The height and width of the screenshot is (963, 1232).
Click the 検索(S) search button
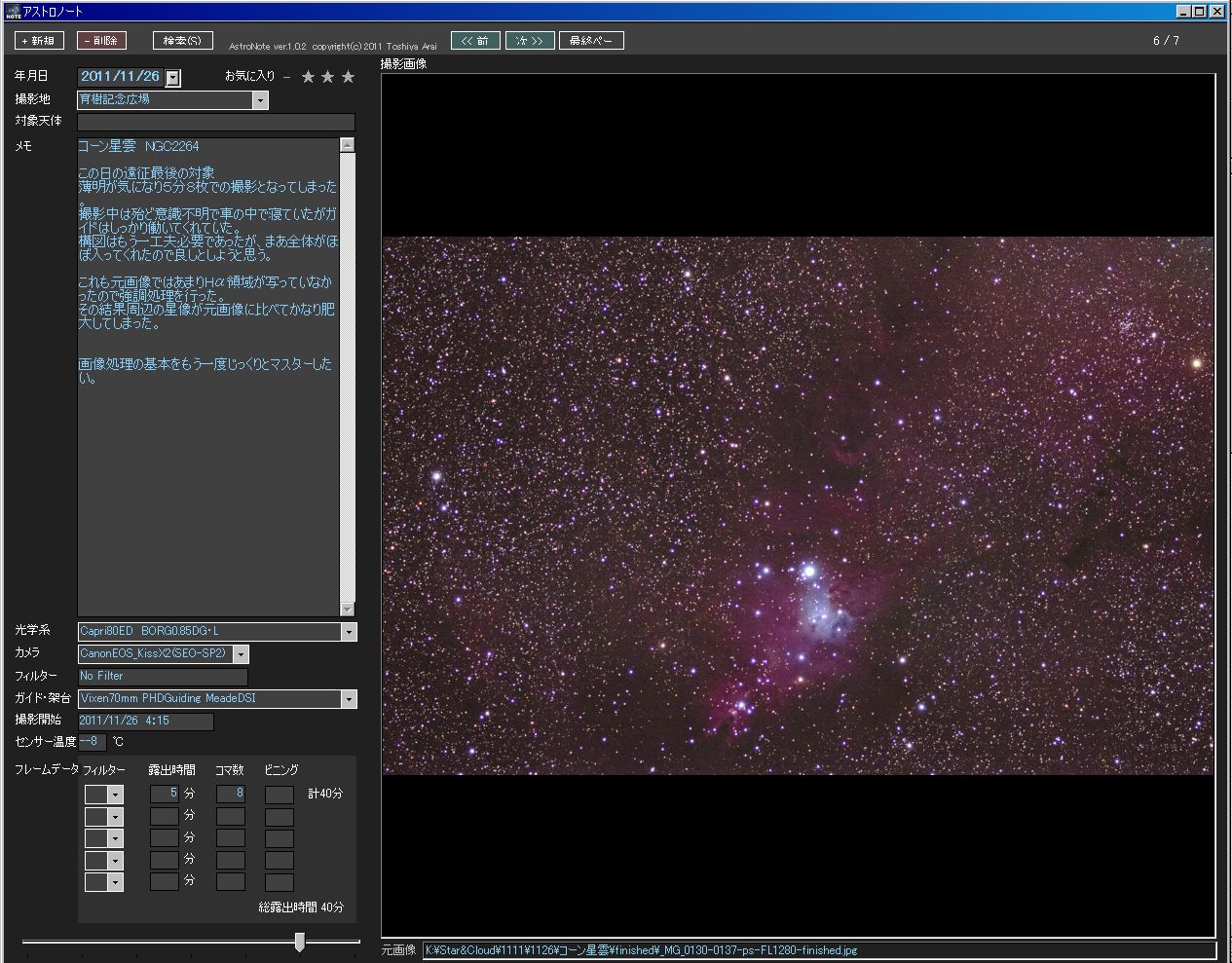tap(182, 41)
